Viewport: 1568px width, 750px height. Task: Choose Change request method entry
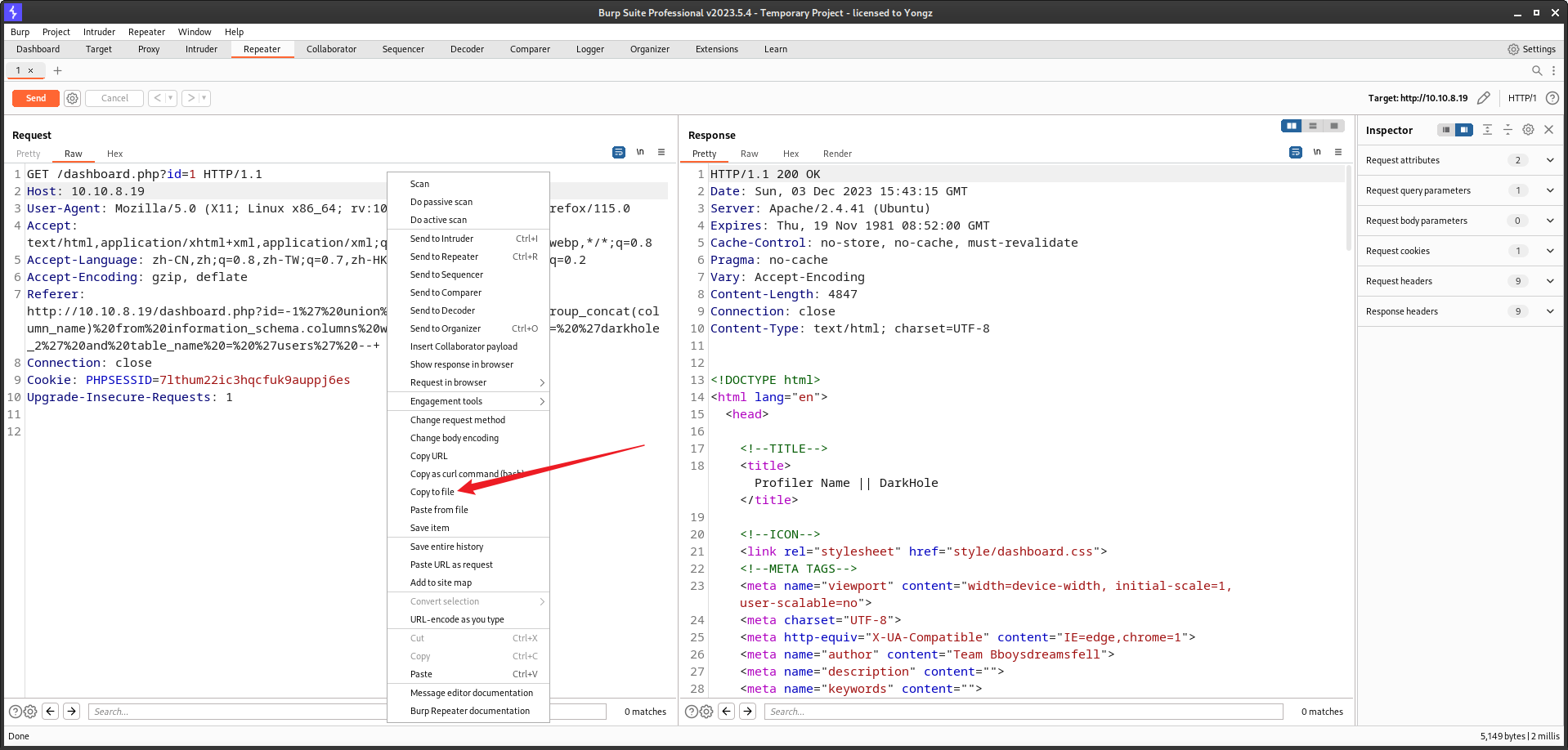coord(468,420)
